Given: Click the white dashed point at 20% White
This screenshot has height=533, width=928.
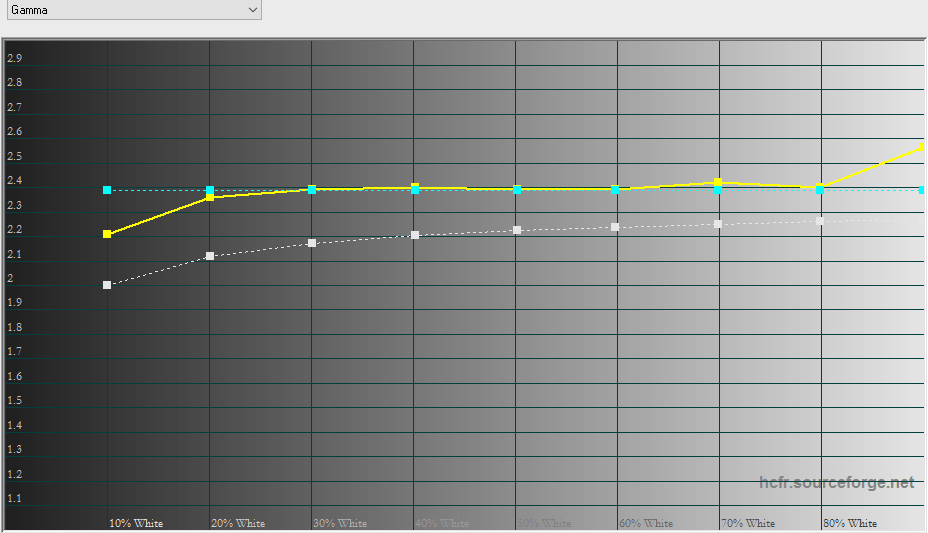Looking at the screenshot, I should point(209,256).
